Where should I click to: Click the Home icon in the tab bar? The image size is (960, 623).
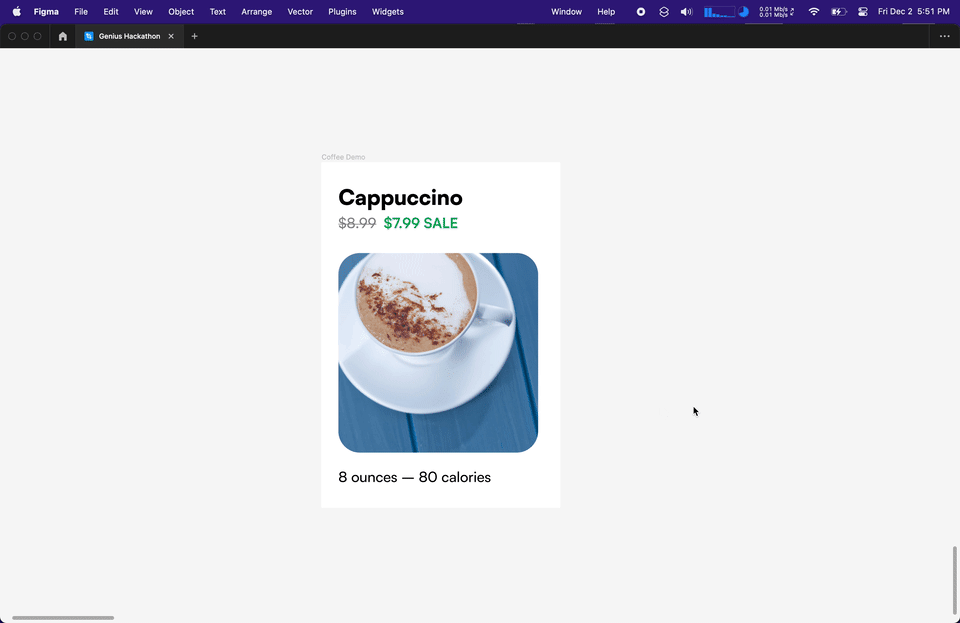point(62,36)
